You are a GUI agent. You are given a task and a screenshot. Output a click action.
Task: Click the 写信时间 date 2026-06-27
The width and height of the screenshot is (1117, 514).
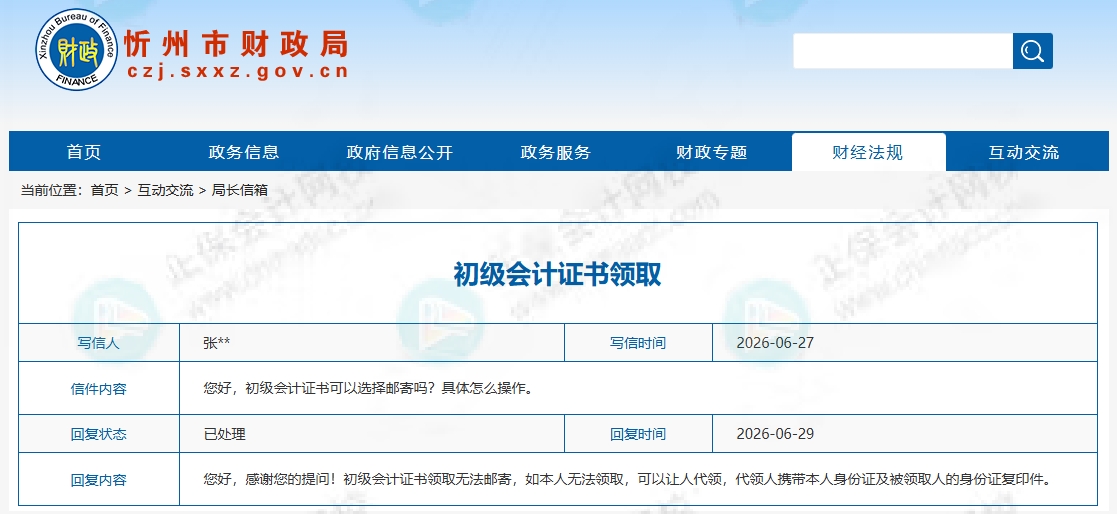click(x=775, y=343)
